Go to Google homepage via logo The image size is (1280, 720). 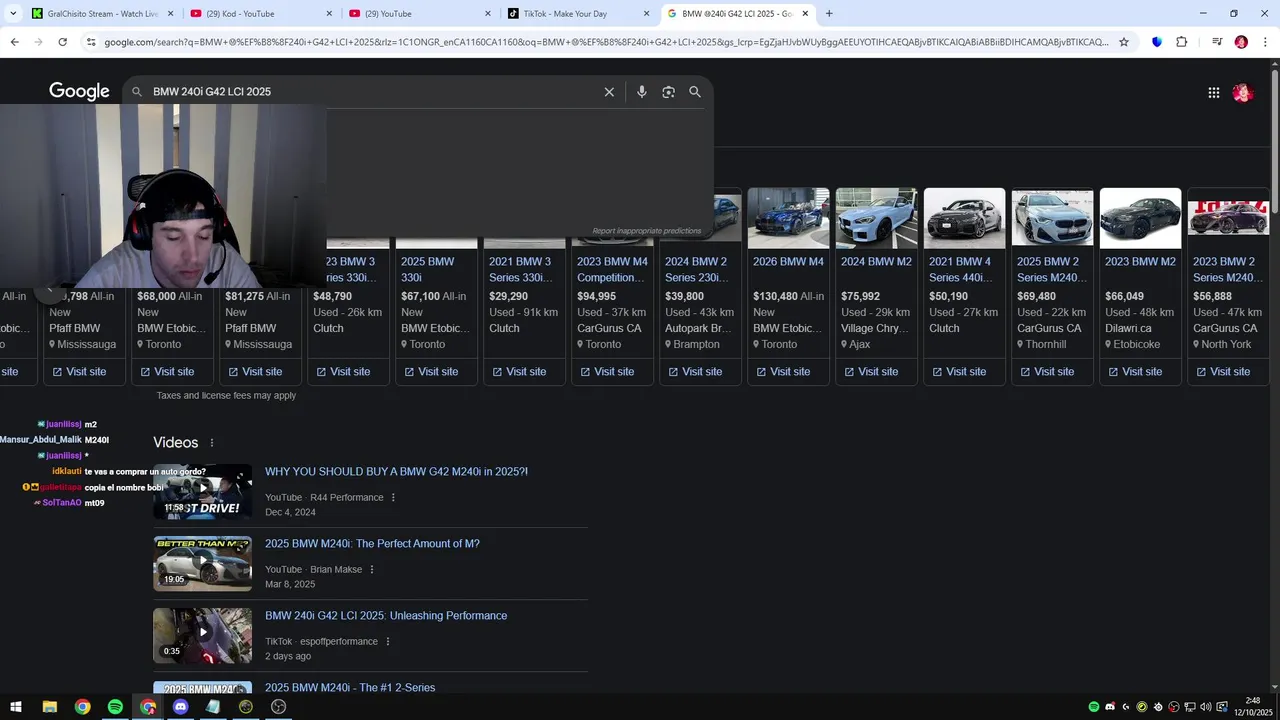point(79,92)
